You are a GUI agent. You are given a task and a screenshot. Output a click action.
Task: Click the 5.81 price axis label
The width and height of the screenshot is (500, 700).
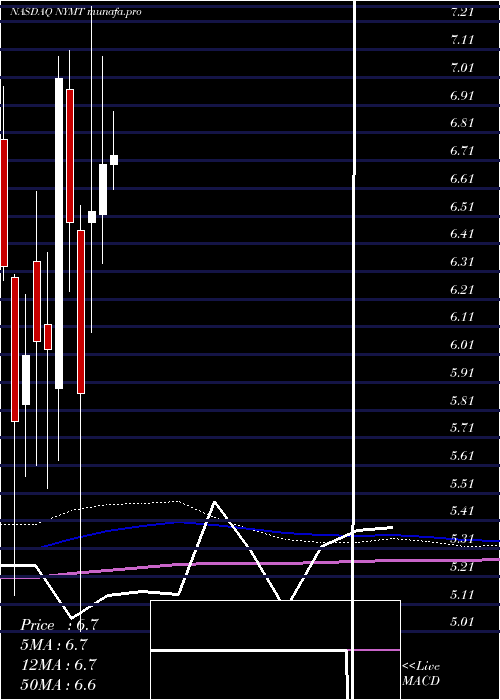(x=462, y=401)
